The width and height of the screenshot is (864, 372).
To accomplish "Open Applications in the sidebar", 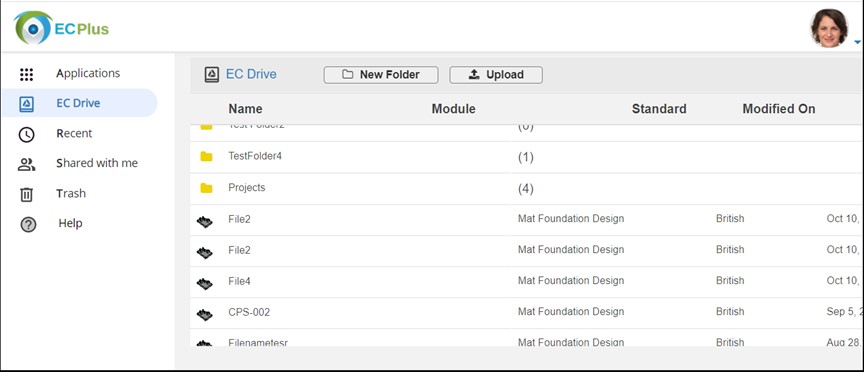I will point(88,73).
